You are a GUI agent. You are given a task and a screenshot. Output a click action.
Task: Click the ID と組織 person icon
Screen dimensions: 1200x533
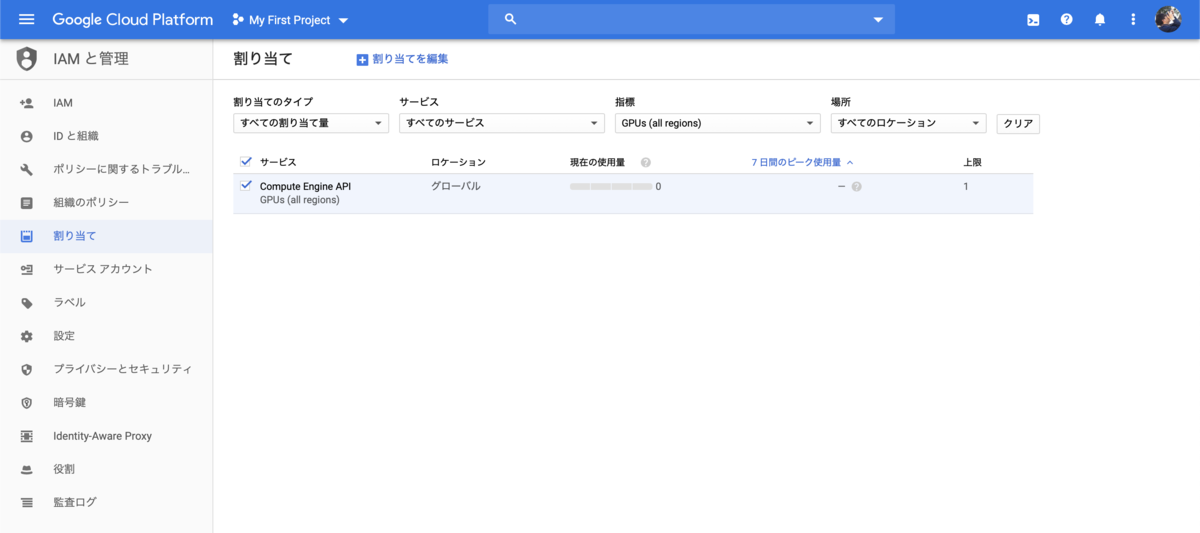[x=27, y=136]
